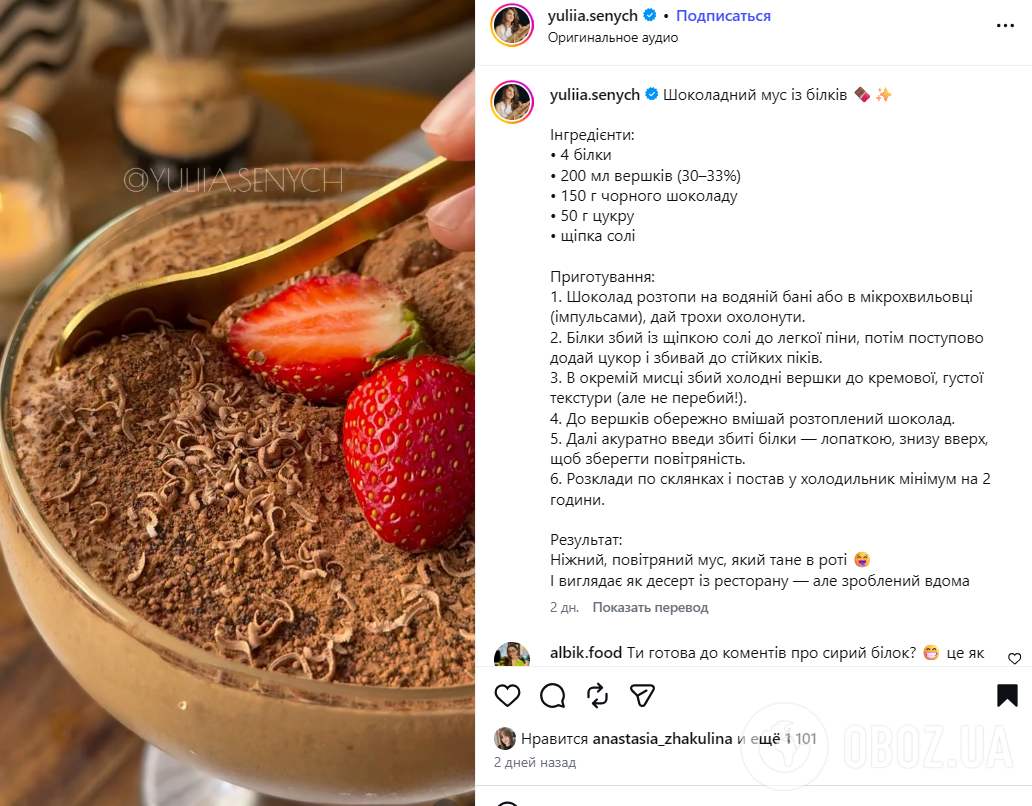
Task: Like the post with heart icon
Action: pos(507,695)
